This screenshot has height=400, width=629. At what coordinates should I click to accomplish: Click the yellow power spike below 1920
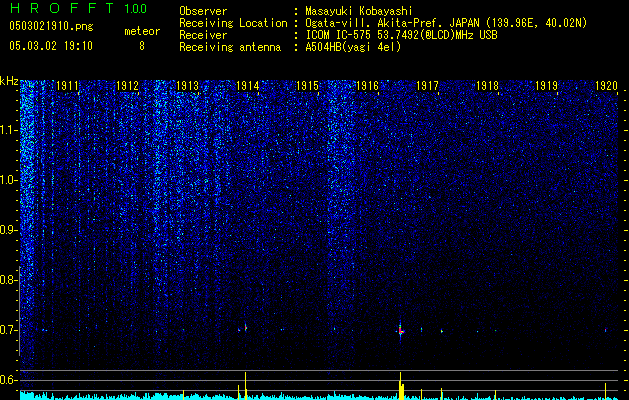(605, 391)
